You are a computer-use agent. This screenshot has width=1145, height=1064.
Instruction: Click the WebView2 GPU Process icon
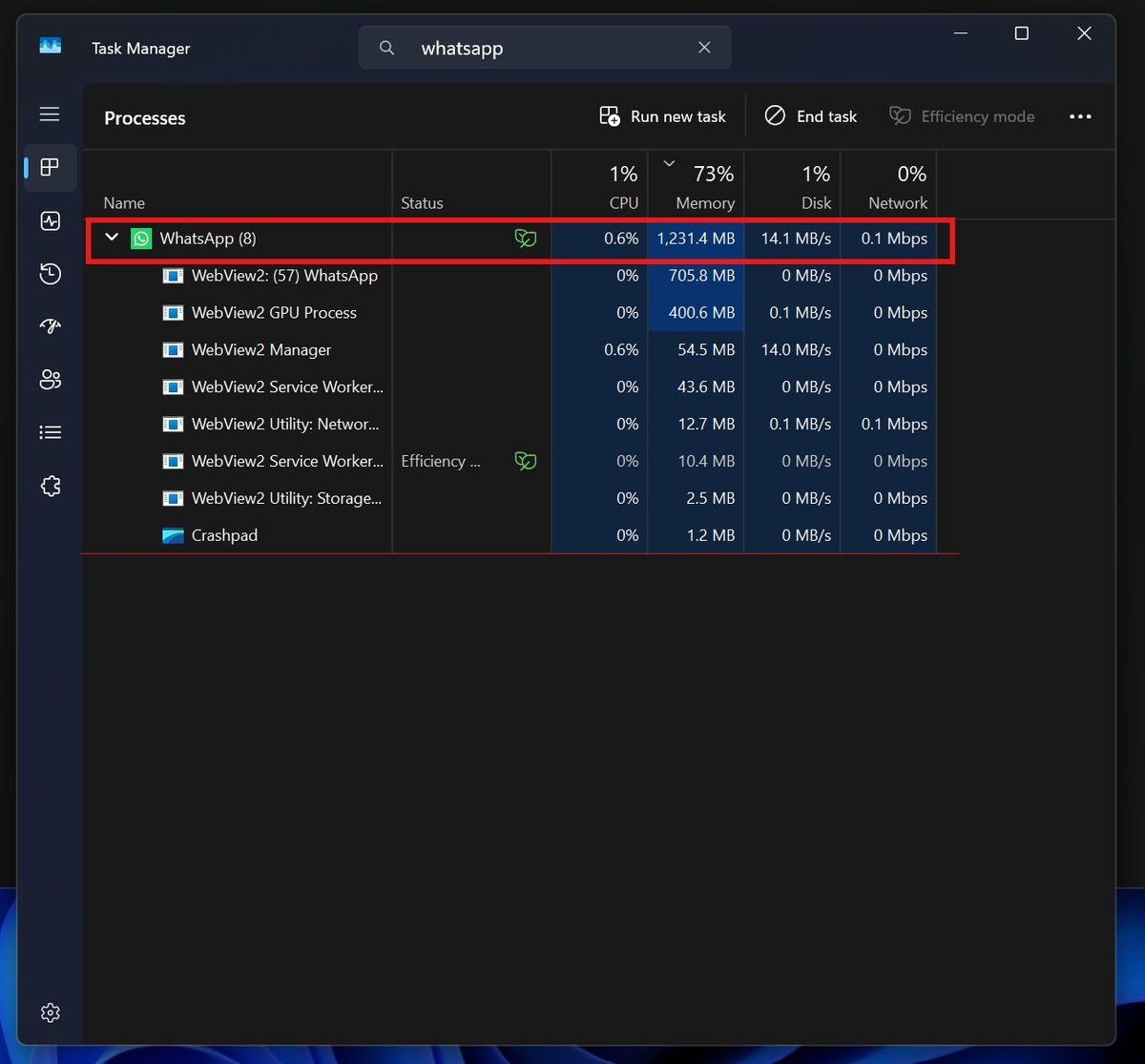pyautogui.click(x=173, y=313)
